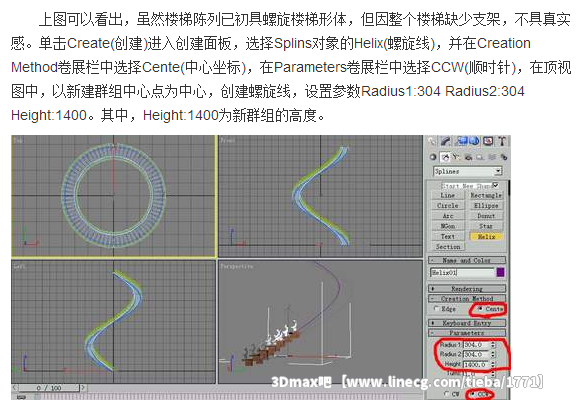This screenshot has height=401, width=583.
Task: Open the Create tab in command panel
Action: (432, 141)
